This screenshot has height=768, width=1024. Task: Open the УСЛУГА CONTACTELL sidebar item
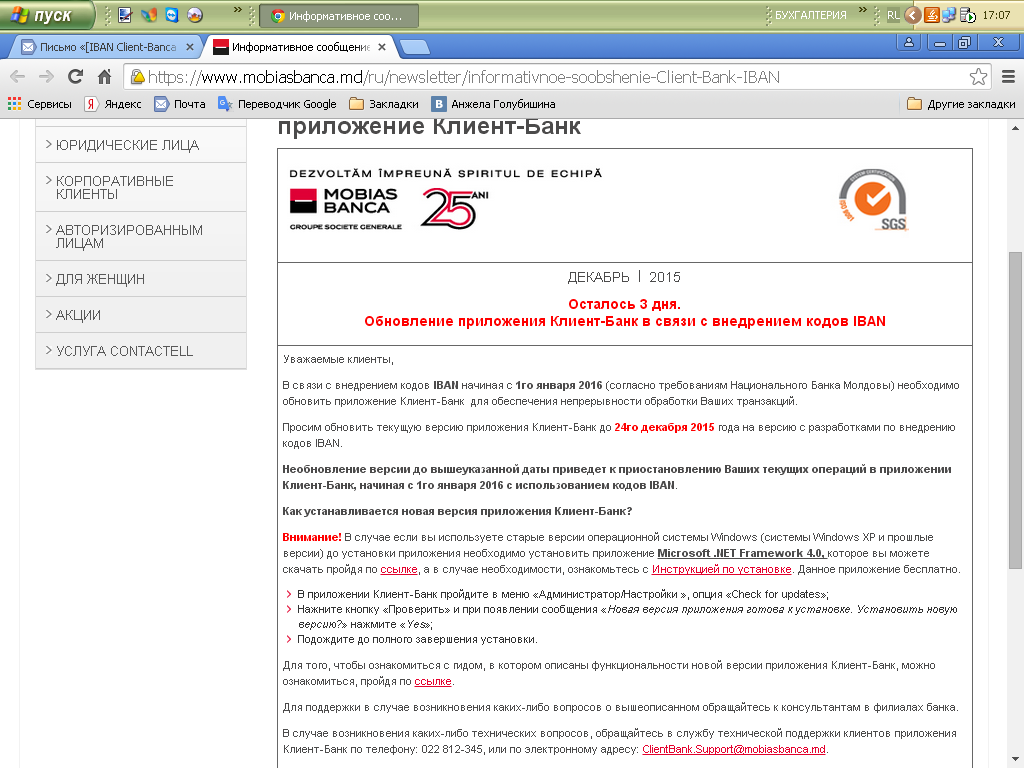point(141,351)
